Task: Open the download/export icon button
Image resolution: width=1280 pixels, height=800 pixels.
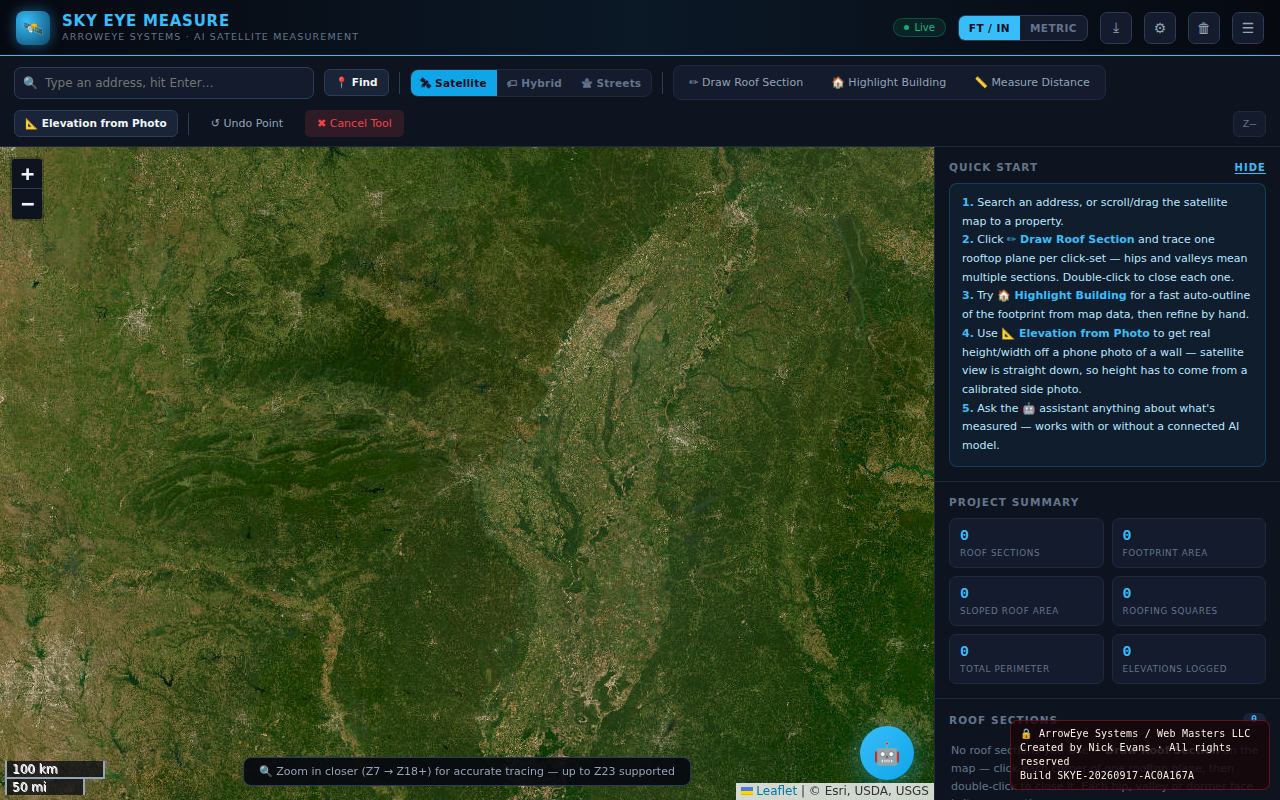Action: (x=1116, y=28)
